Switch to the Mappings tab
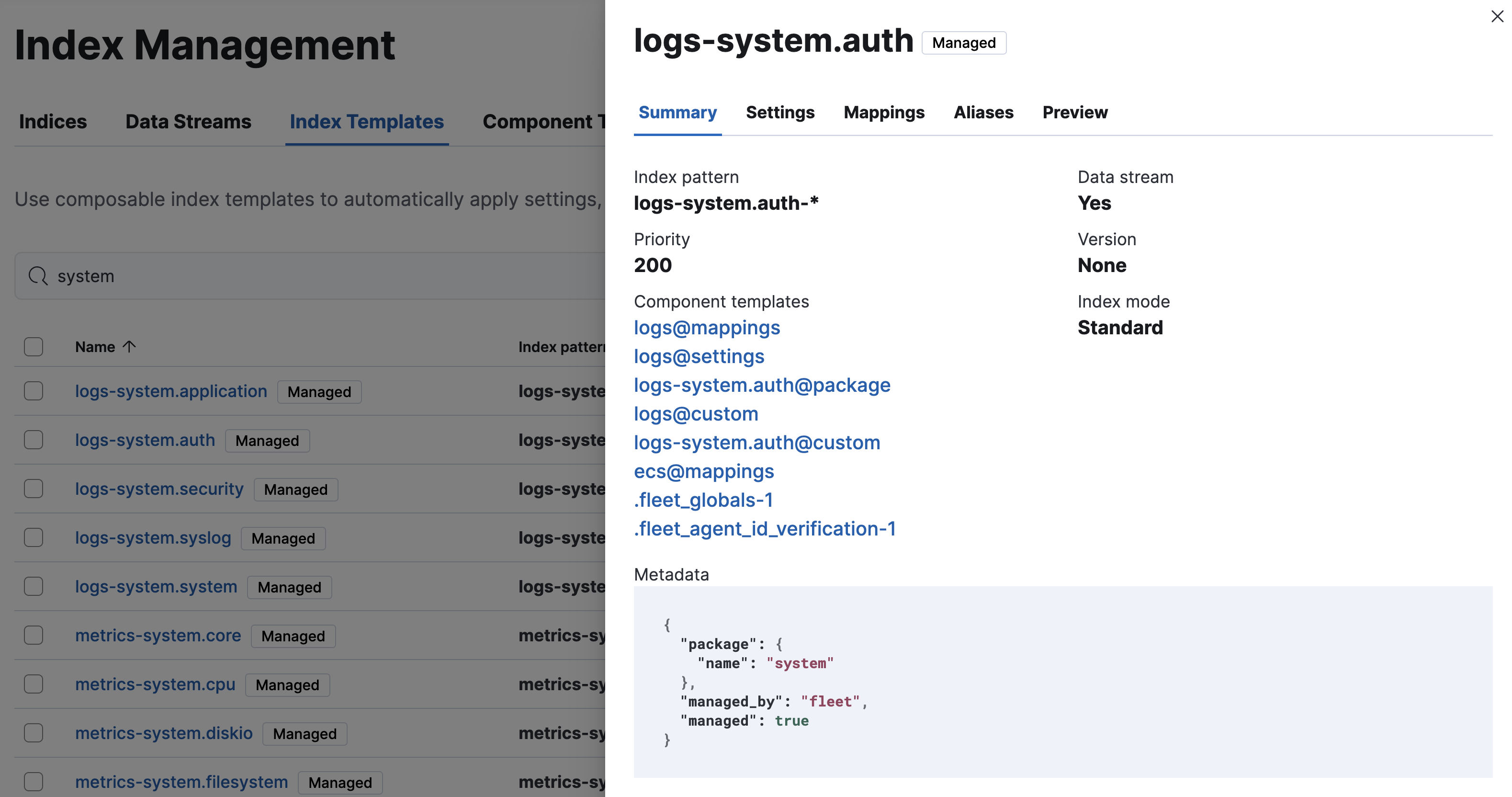This screenshot has height=797, width=1512. click(884, 112)
